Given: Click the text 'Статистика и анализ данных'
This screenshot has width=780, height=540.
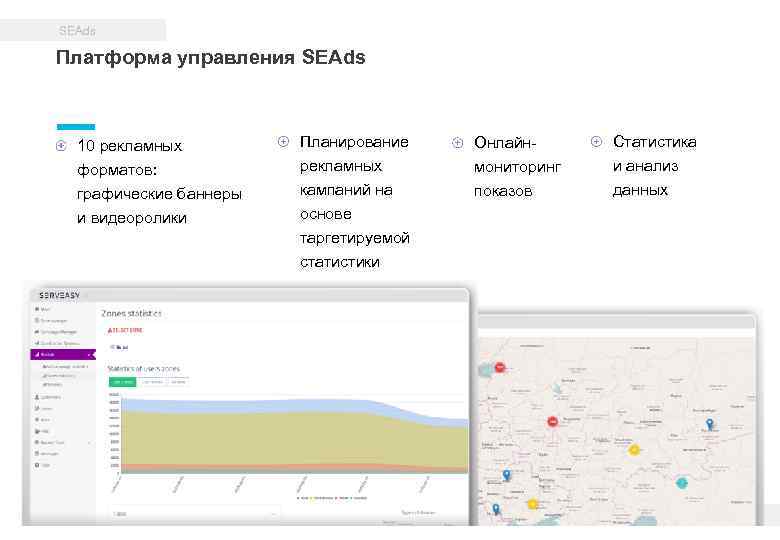Looking at the screenshot, I should (x=654, y=166).
